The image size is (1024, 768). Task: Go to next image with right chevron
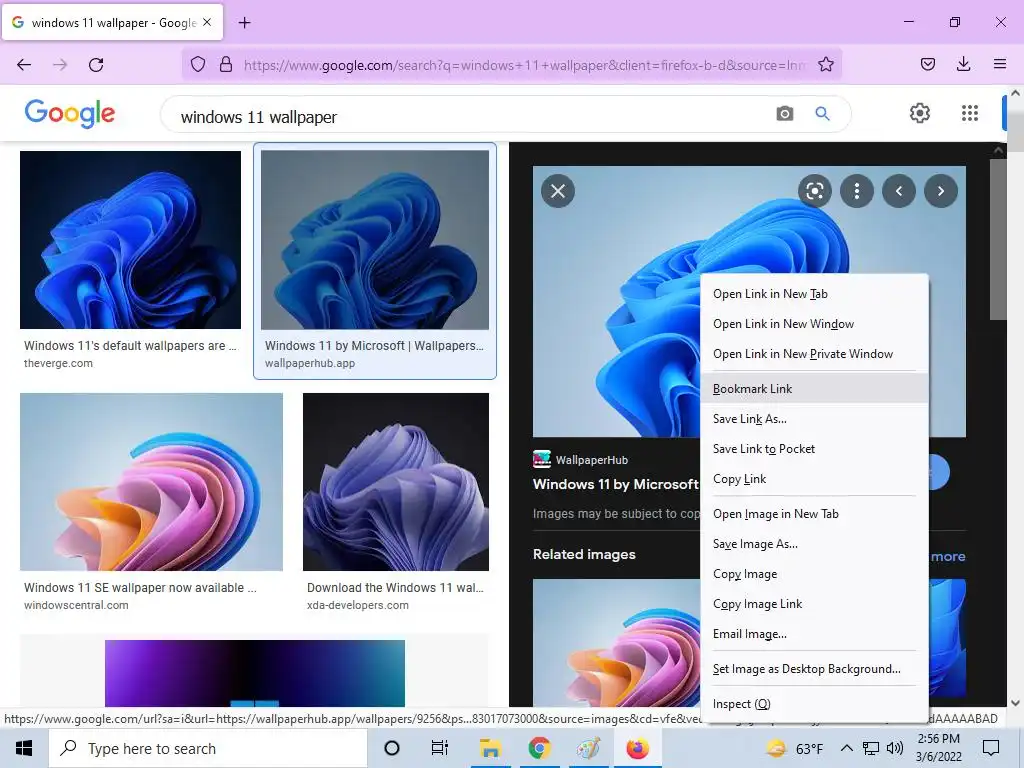(x=940, y=191)
